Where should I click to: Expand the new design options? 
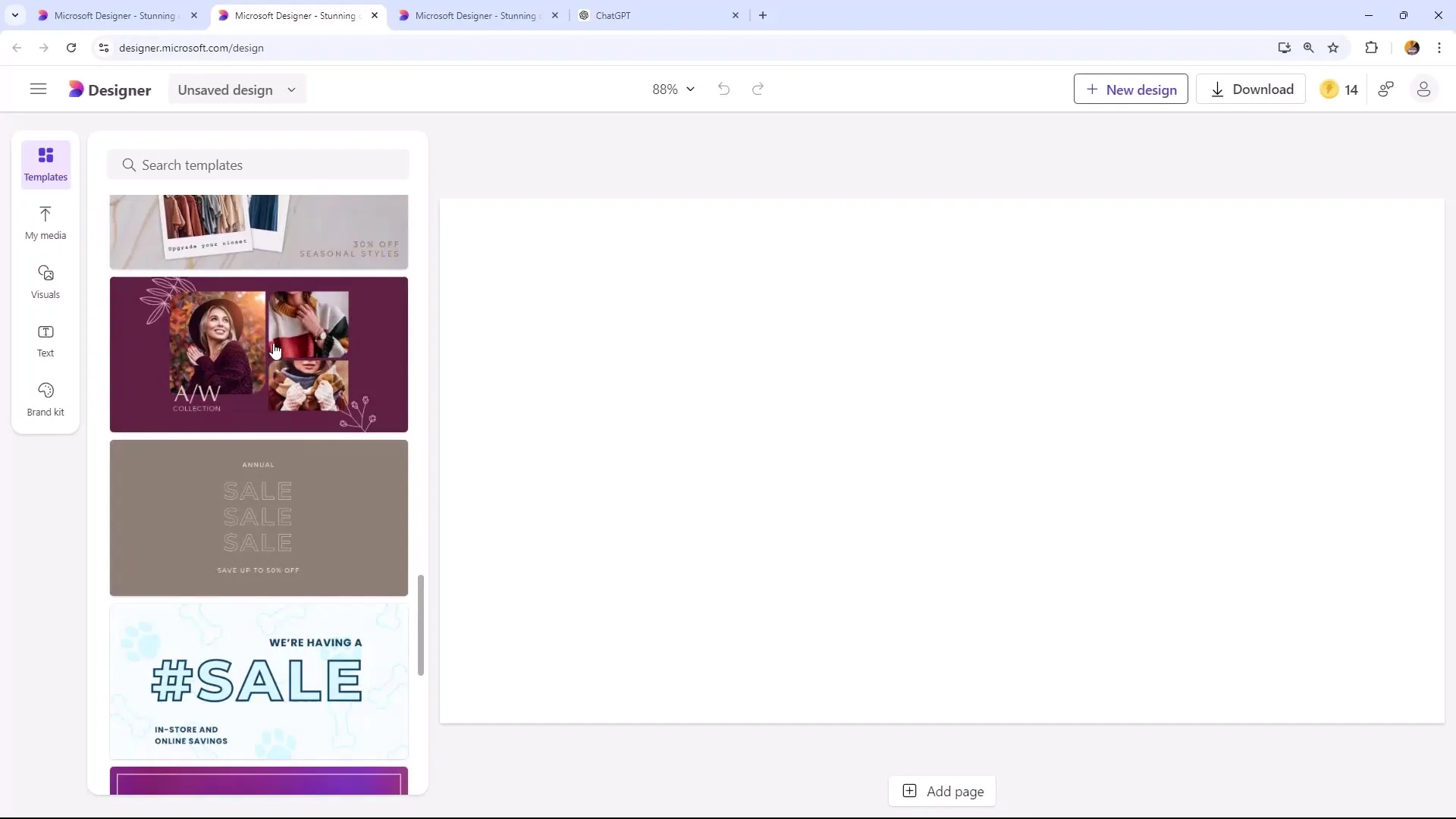point(1132,89)
